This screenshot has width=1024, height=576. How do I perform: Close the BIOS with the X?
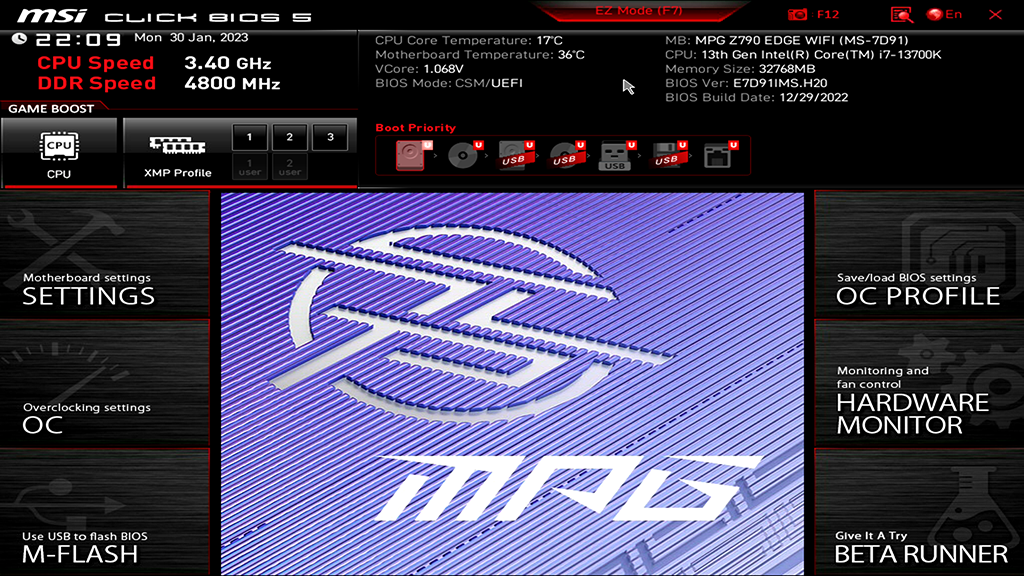[995, 14]
